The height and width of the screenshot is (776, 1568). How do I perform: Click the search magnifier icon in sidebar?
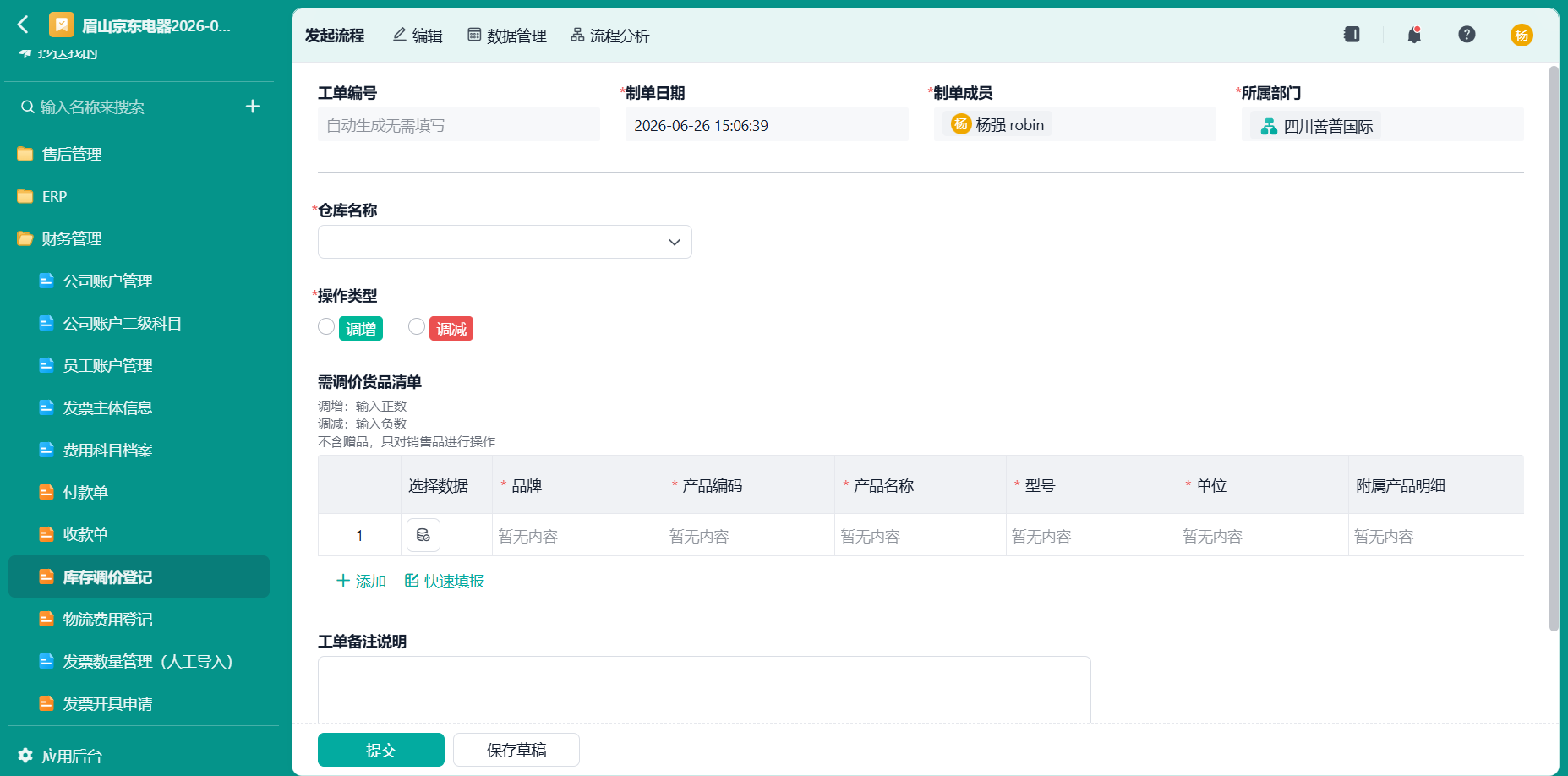pos(28,107)
